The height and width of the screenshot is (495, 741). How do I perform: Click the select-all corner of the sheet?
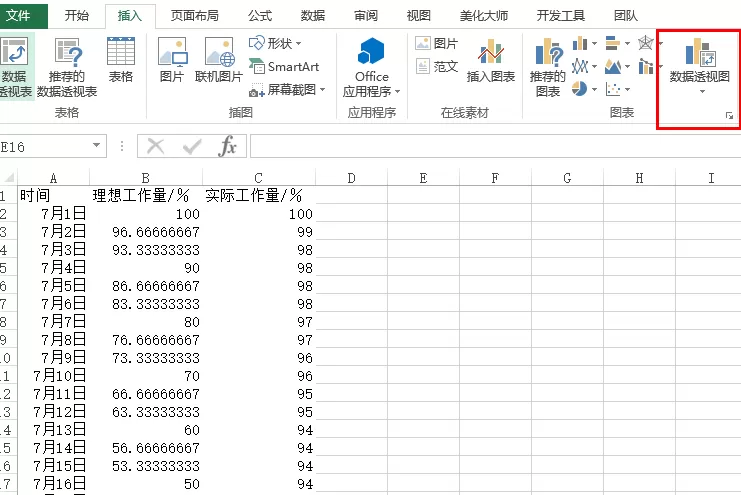[9, 178]
